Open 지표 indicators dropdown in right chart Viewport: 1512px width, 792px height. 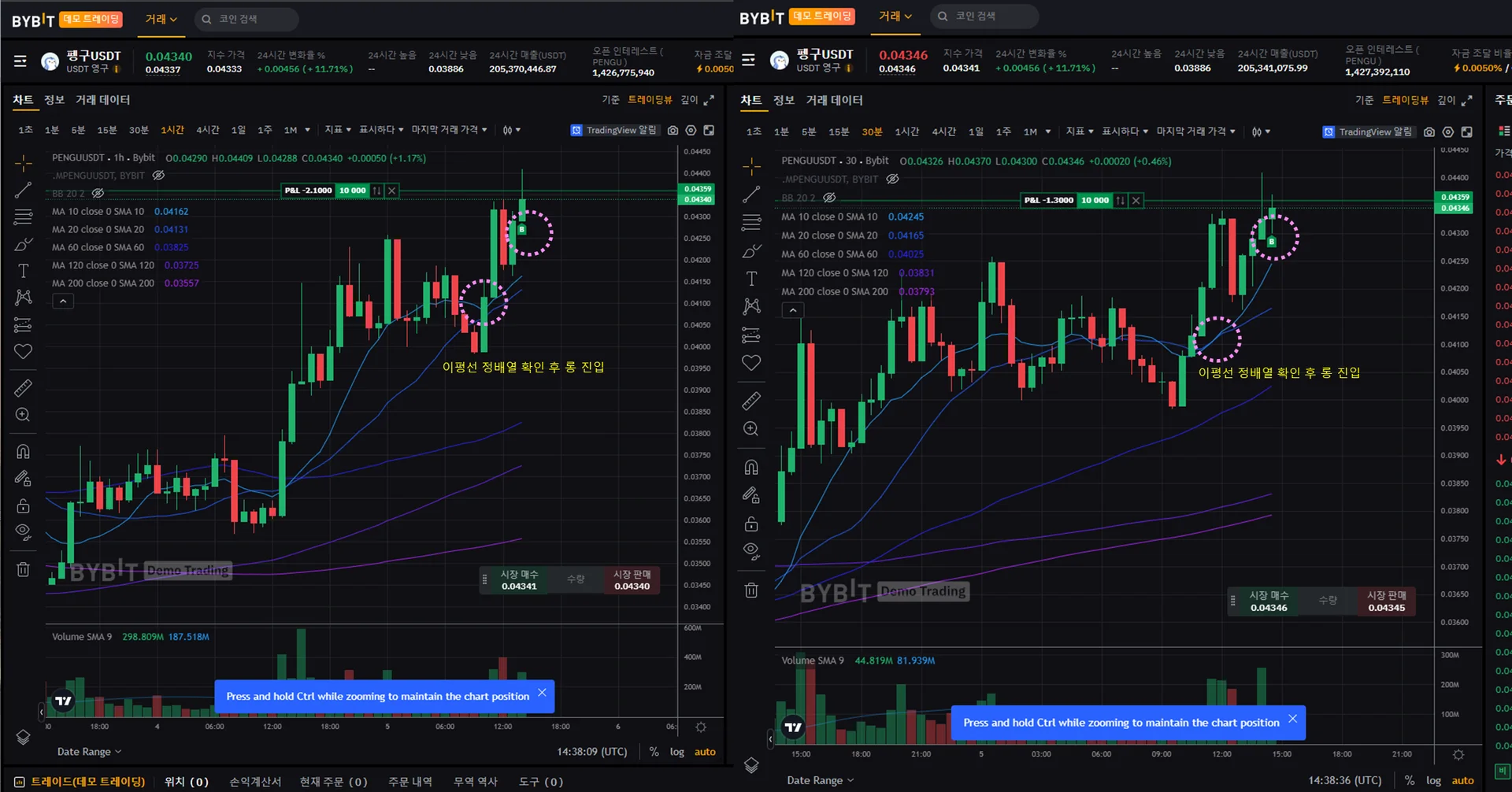coord(1080,131)
